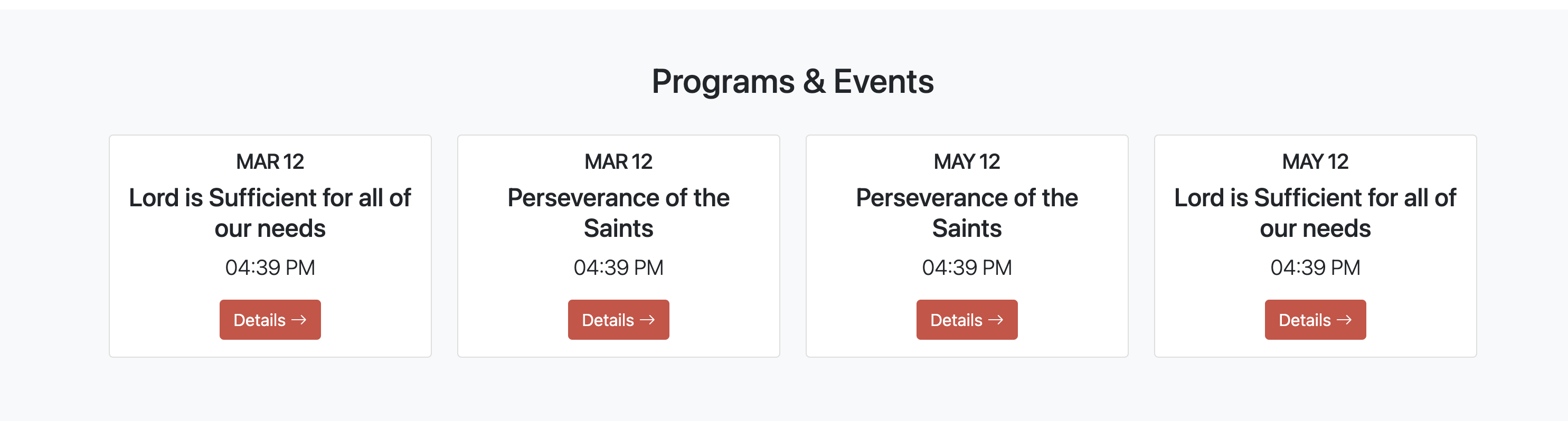The height and width of the screenshot is (421, 1568).
Task: Click the arrow icon on the MAR 12 Perseverance card
Action: pos(647,319)
